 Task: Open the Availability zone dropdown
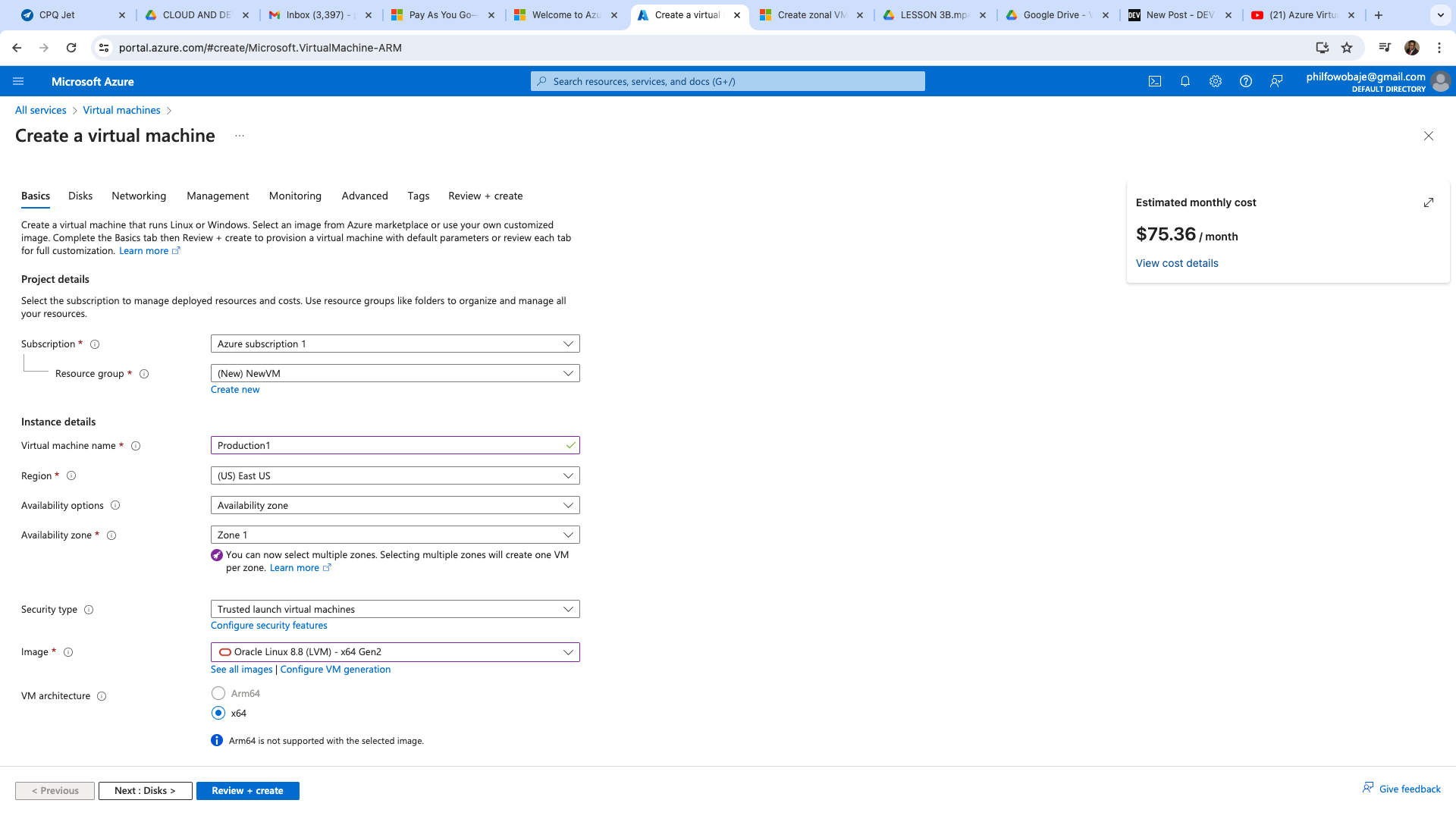point(394,535)
